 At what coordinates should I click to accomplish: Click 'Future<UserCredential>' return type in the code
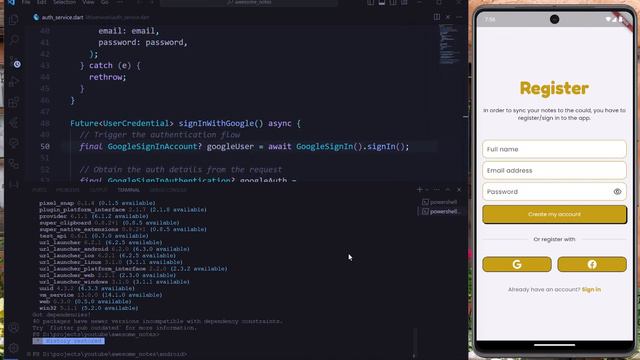pyautogui.click(x=122, y=123)
